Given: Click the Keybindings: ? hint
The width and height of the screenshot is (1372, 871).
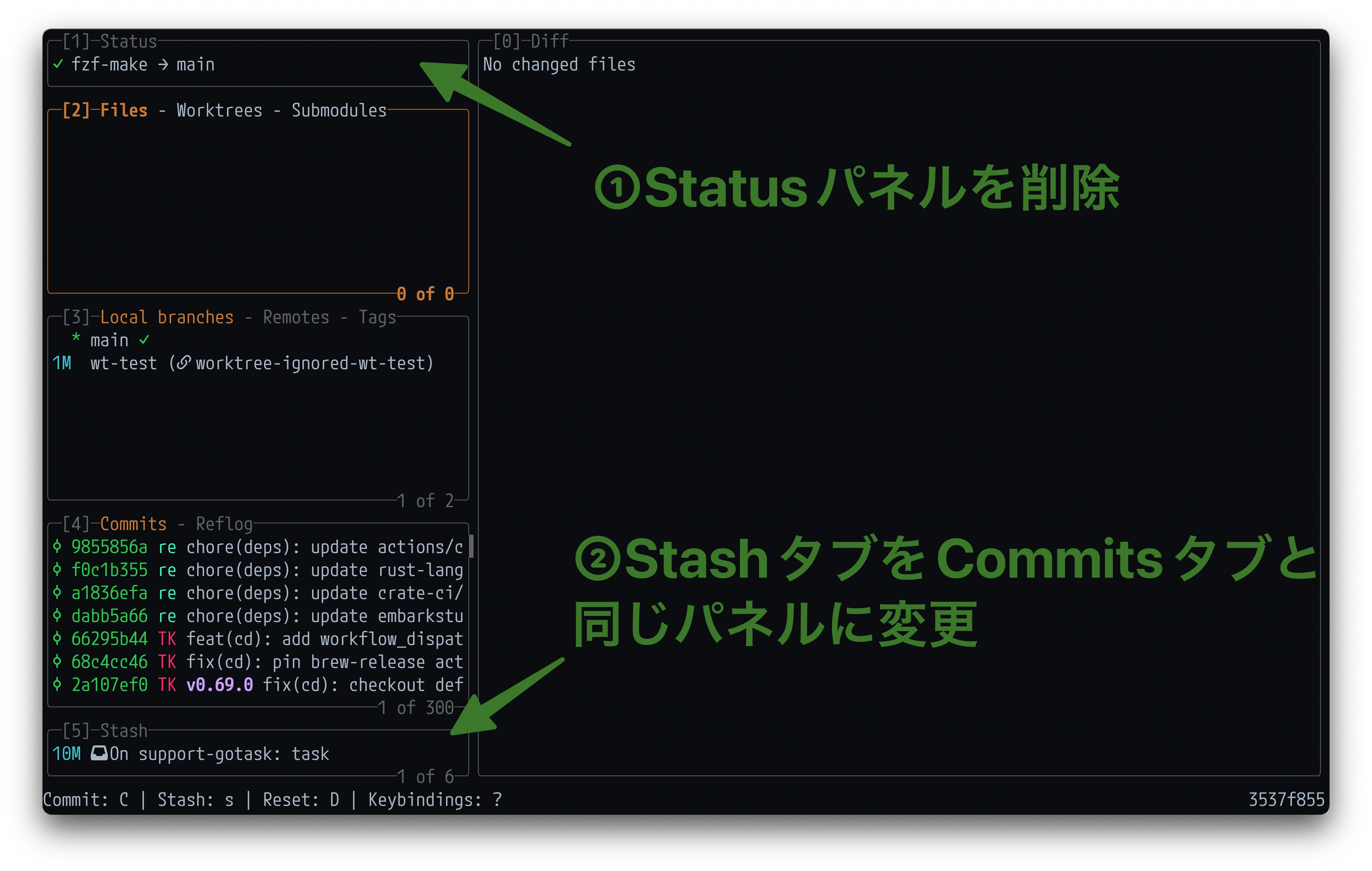Looking at the screenshot, I should pyautogui.click(x=435, y=800).
